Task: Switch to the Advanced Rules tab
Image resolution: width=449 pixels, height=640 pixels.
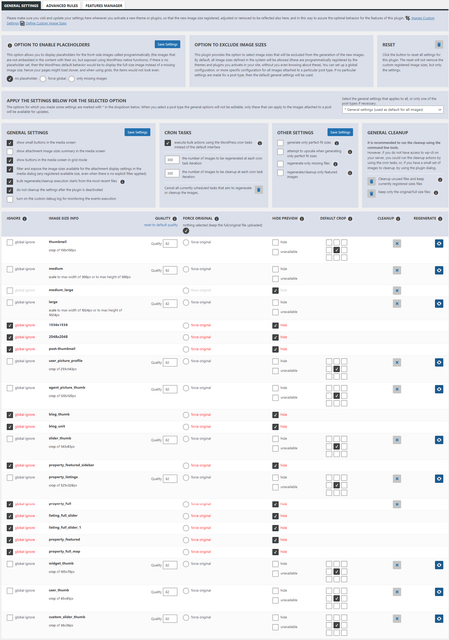Action: click(62, 5)
